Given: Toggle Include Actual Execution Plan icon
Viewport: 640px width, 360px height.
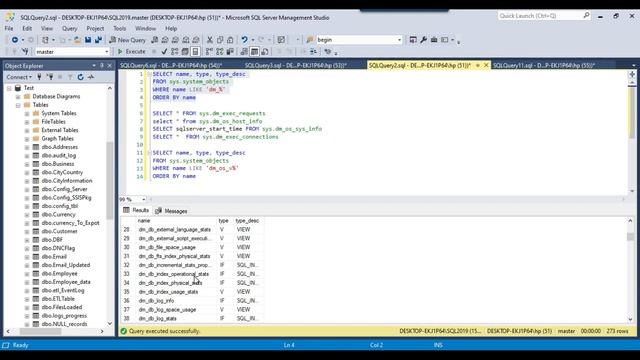Looking at the screenshot, I should (209, 51).
